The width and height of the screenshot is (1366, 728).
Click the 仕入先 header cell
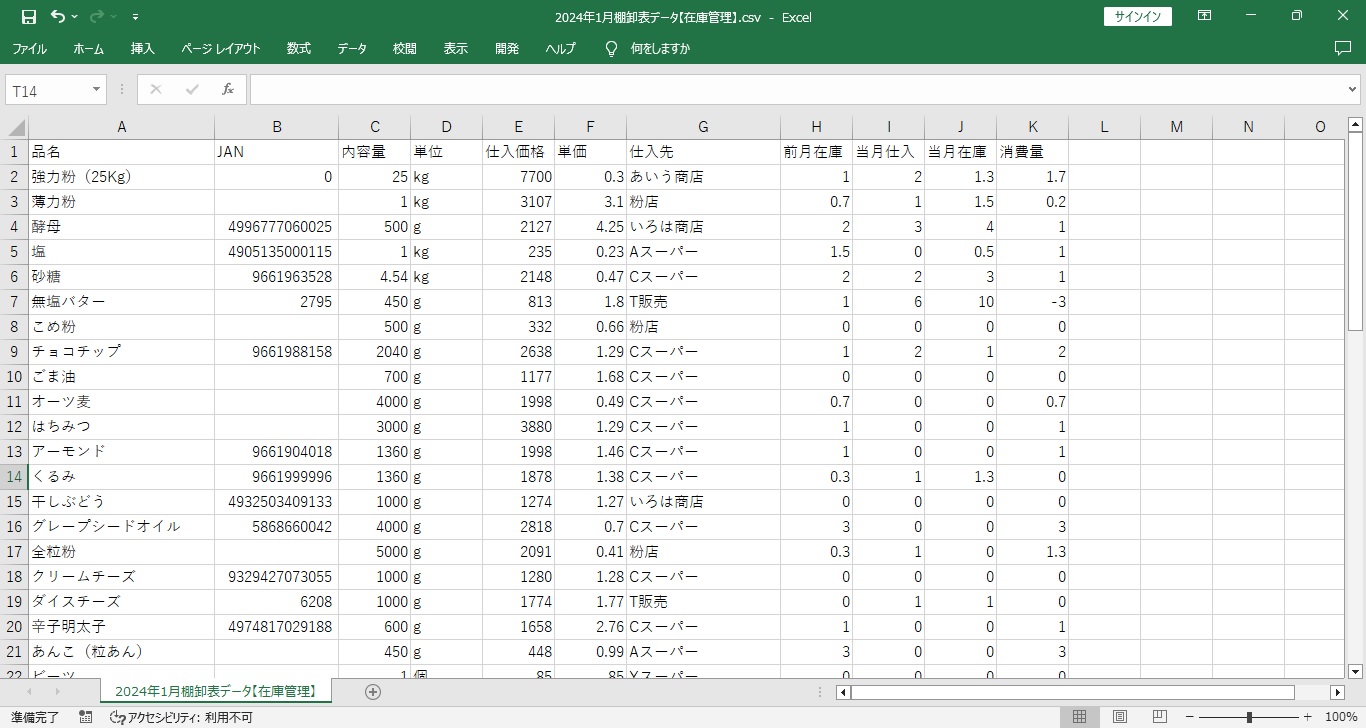[703, 152]
